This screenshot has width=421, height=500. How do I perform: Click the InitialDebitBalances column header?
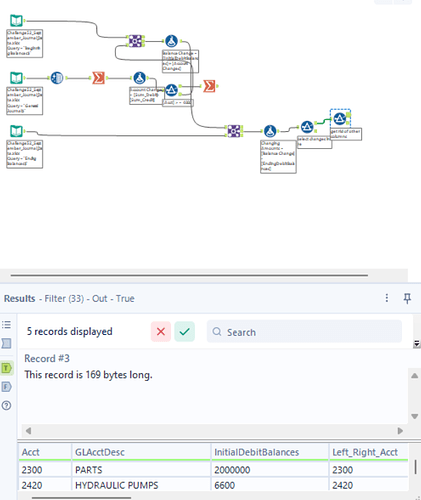pyautogui.click(x=256, y=452)
